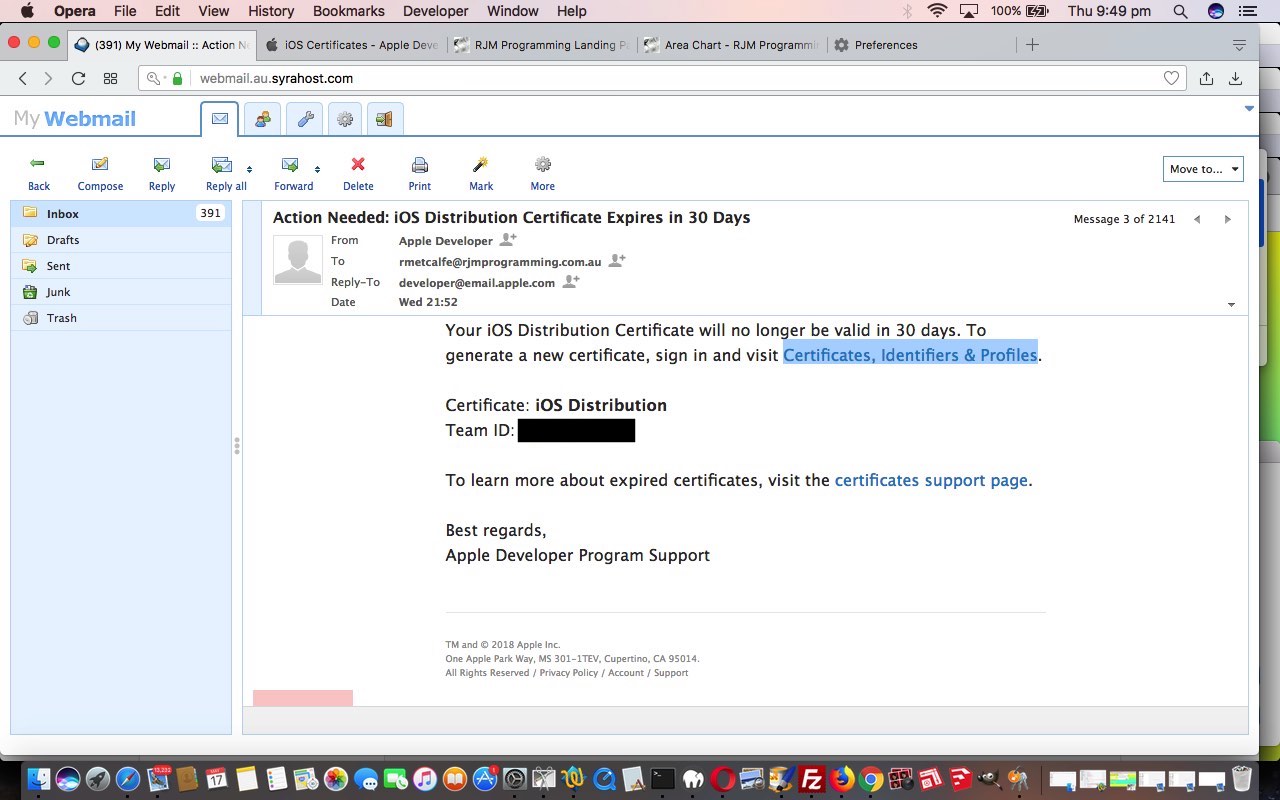Image resolution: width=1280 pixels, height=800 pixels.
Task: Open the Settings gear tab in webmail
Action: (345, 119)
